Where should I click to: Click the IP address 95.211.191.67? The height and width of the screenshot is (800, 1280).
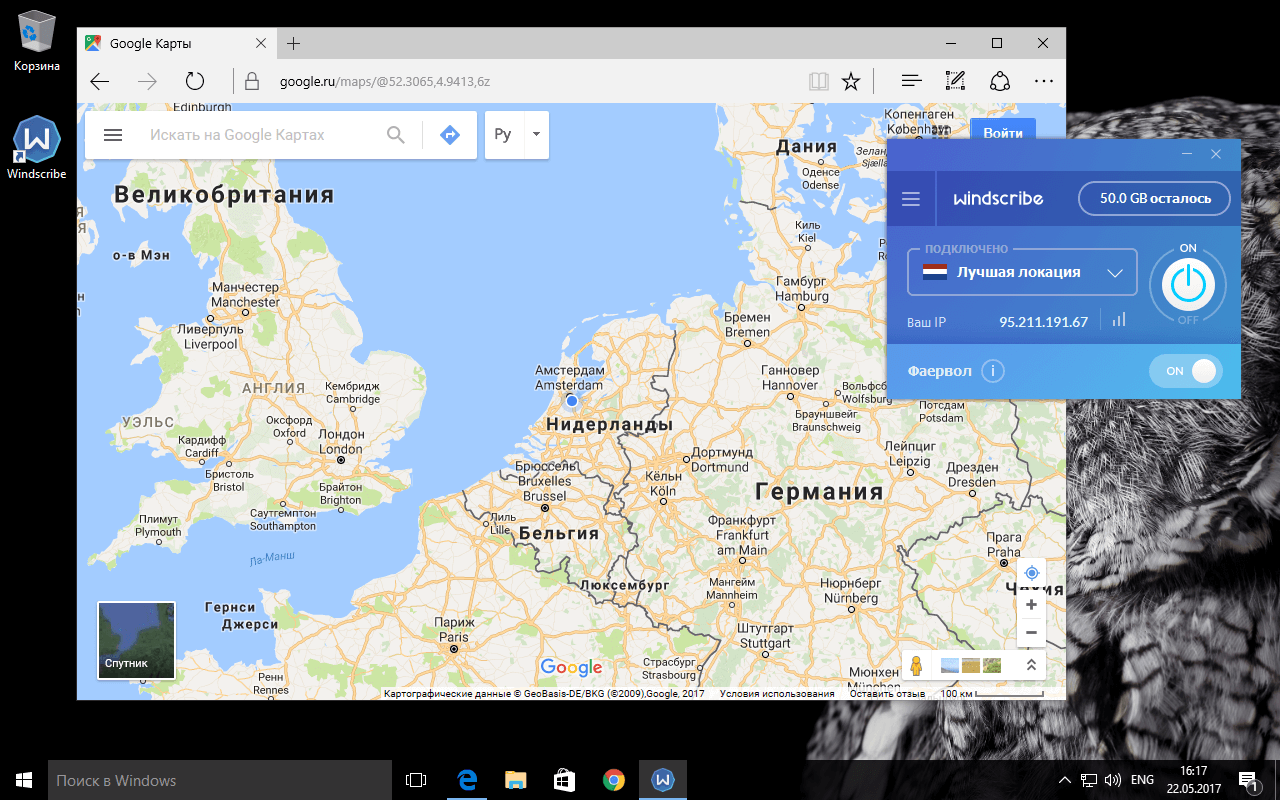1043,322
